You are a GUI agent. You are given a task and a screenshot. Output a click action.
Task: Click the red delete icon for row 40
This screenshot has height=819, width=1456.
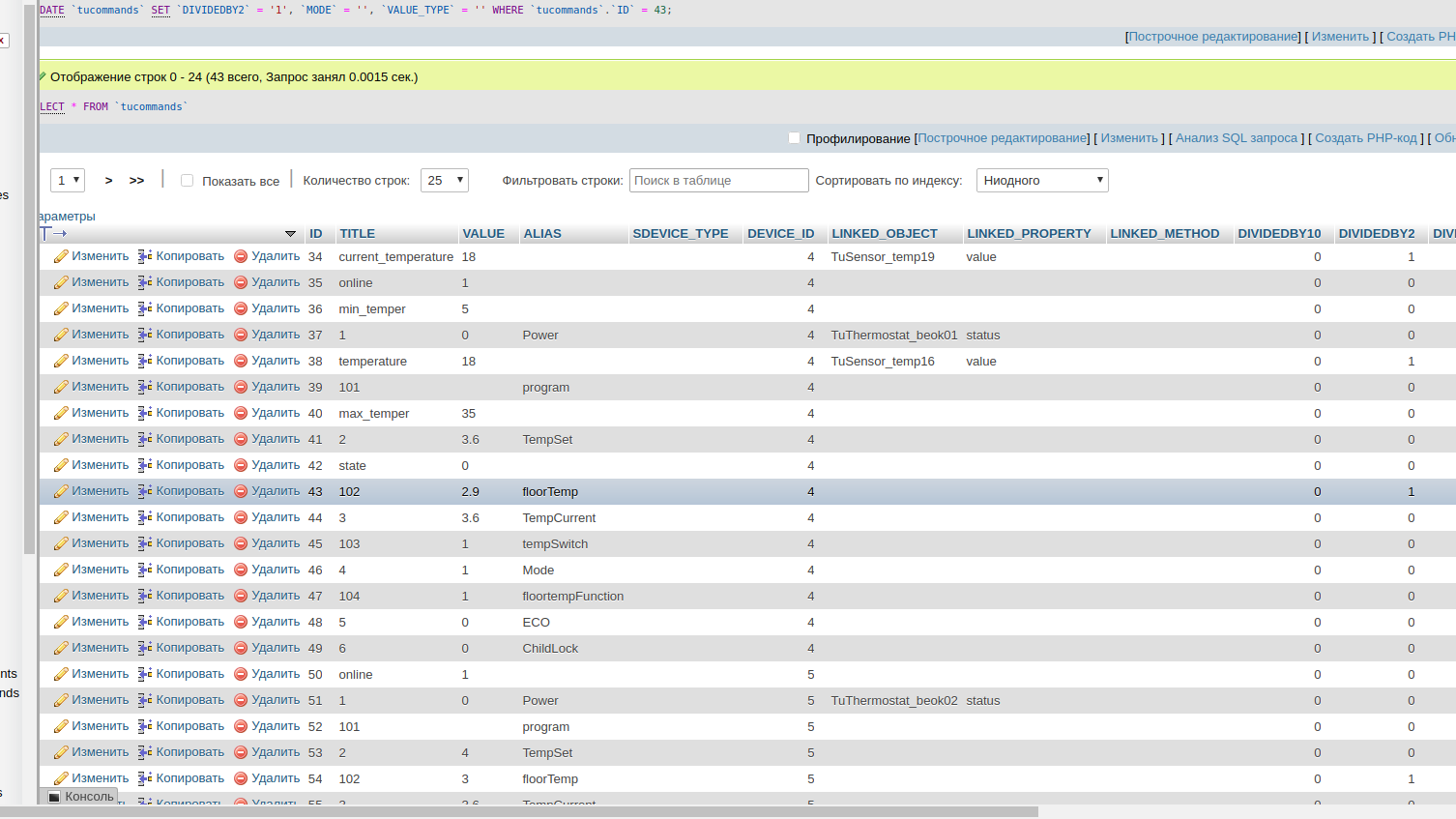[241, 413]
